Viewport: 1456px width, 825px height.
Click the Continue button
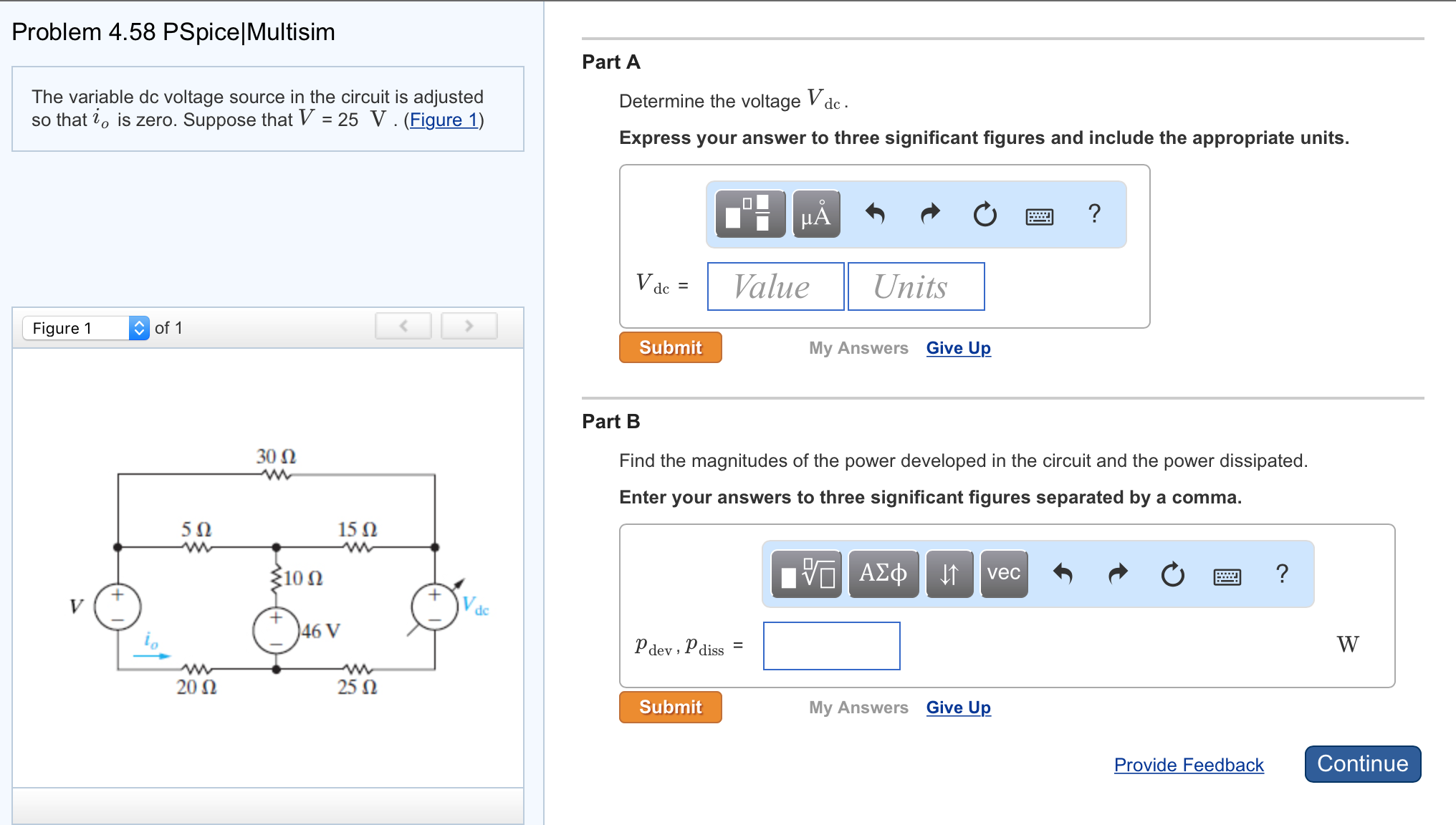1361,763
